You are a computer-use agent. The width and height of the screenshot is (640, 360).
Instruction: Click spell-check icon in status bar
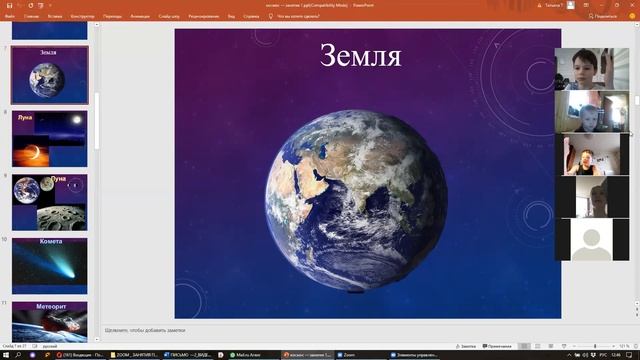pyautogui.click(x=34, y=346)
